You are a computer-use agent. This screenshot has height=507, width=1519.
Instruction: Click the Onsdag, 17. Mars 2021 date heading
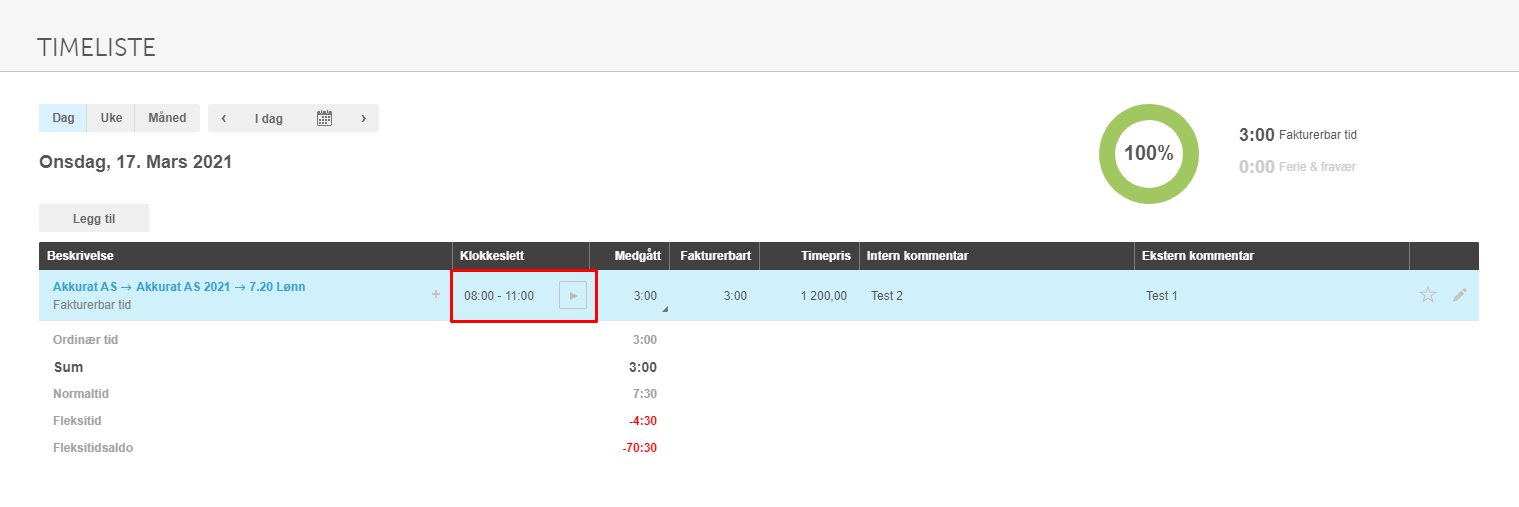pos(135,162)
